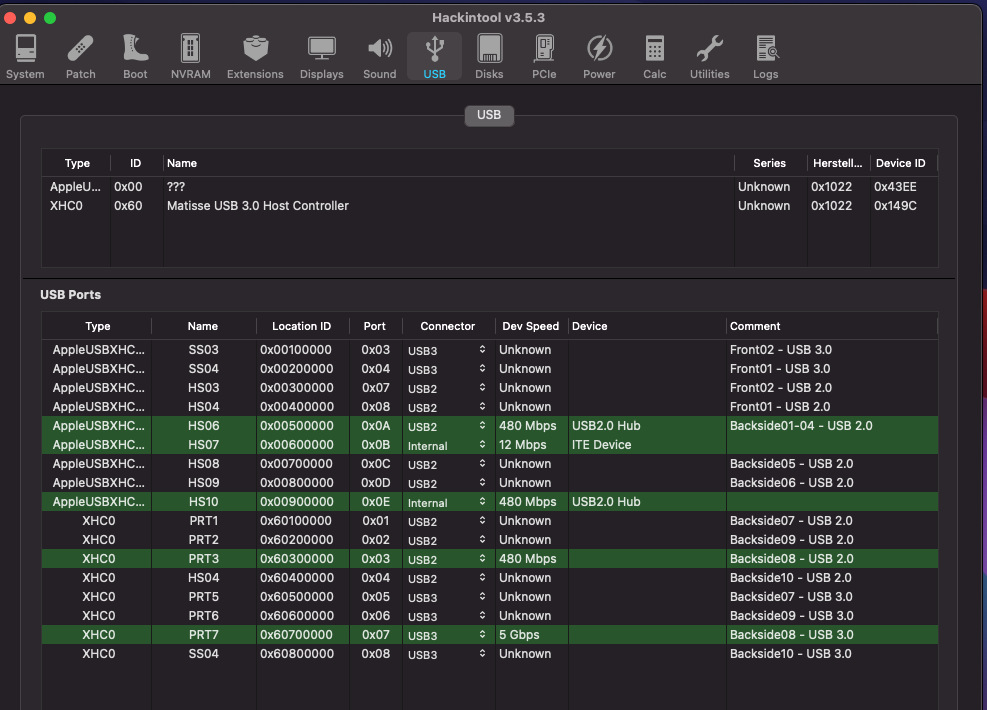Open the Calc tool
Viewport: 987px width, 710px height.
tap(655, 56)
